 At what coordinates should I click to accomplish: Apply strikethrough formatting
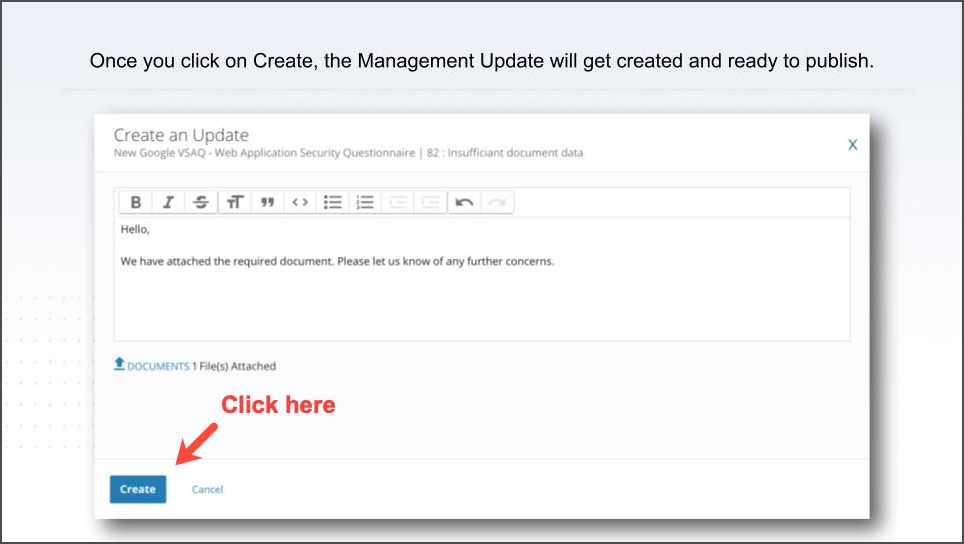click(x=201, y=202)
